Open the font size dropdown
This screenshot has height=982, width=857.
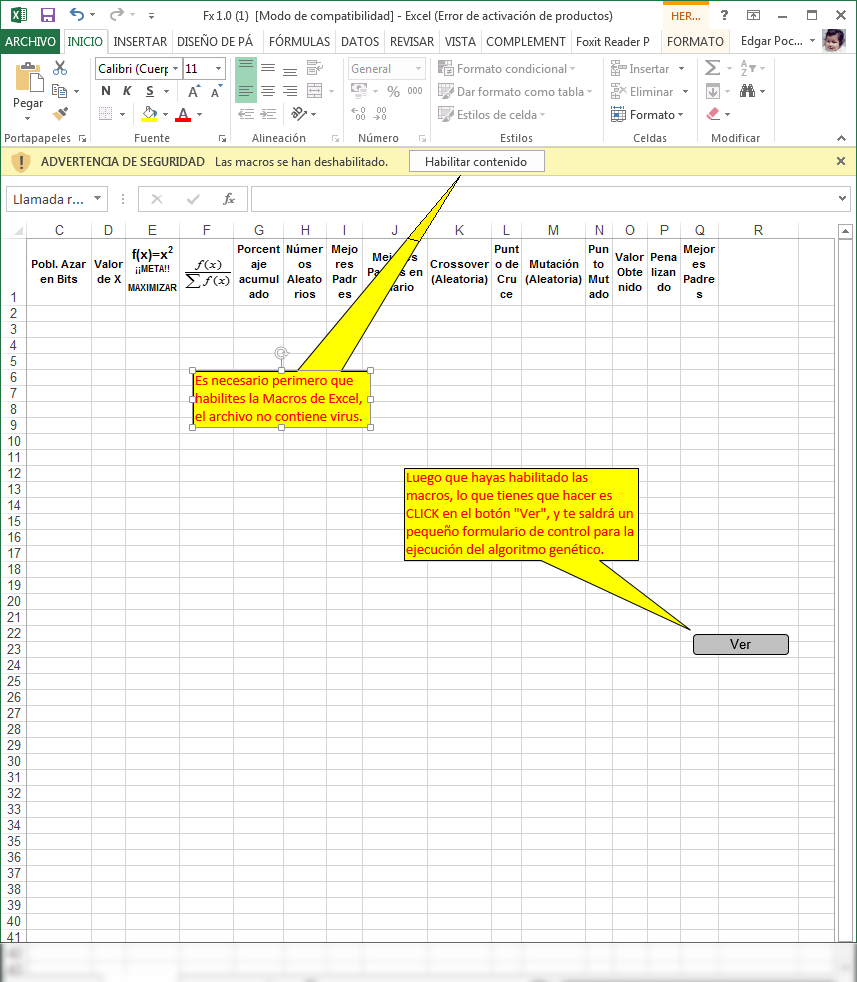coord(218,69)
